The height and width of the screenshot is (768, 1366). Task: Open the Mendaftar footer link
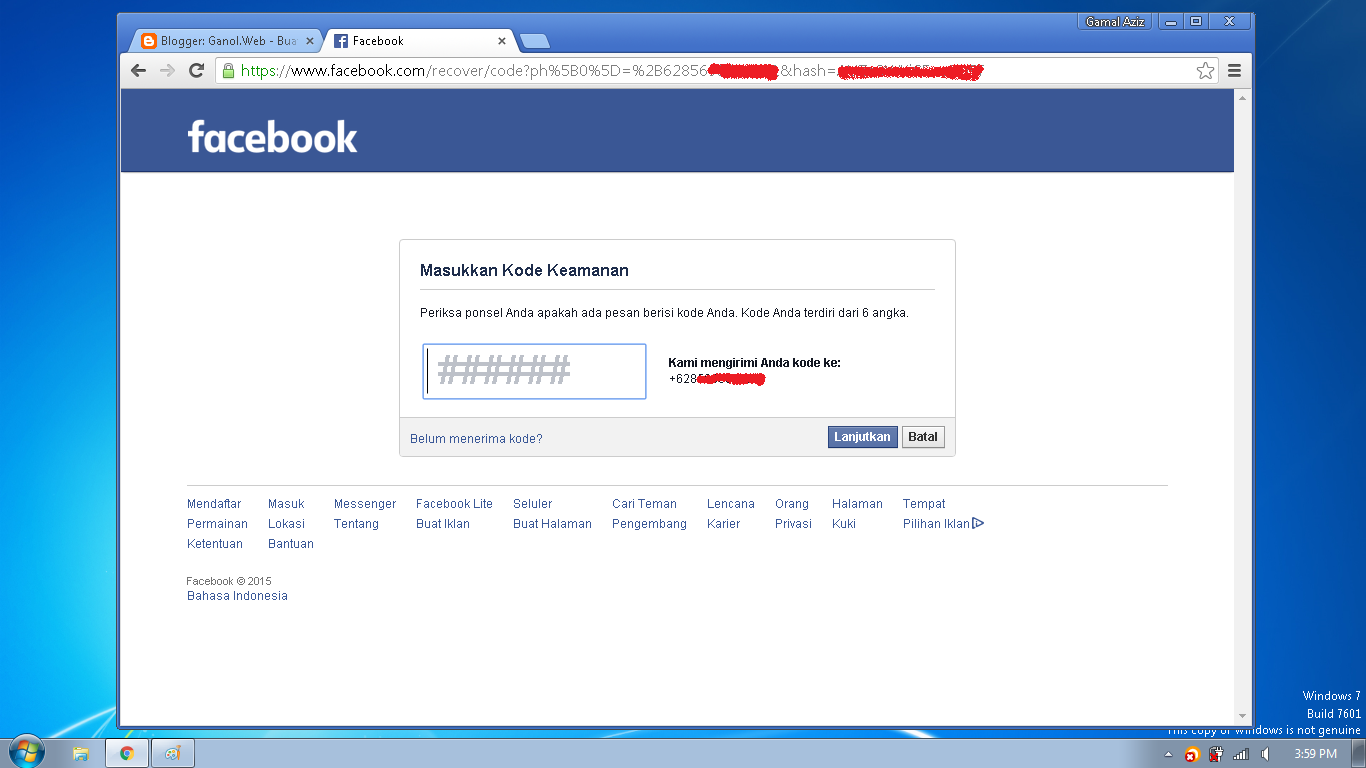coord(214,504)
